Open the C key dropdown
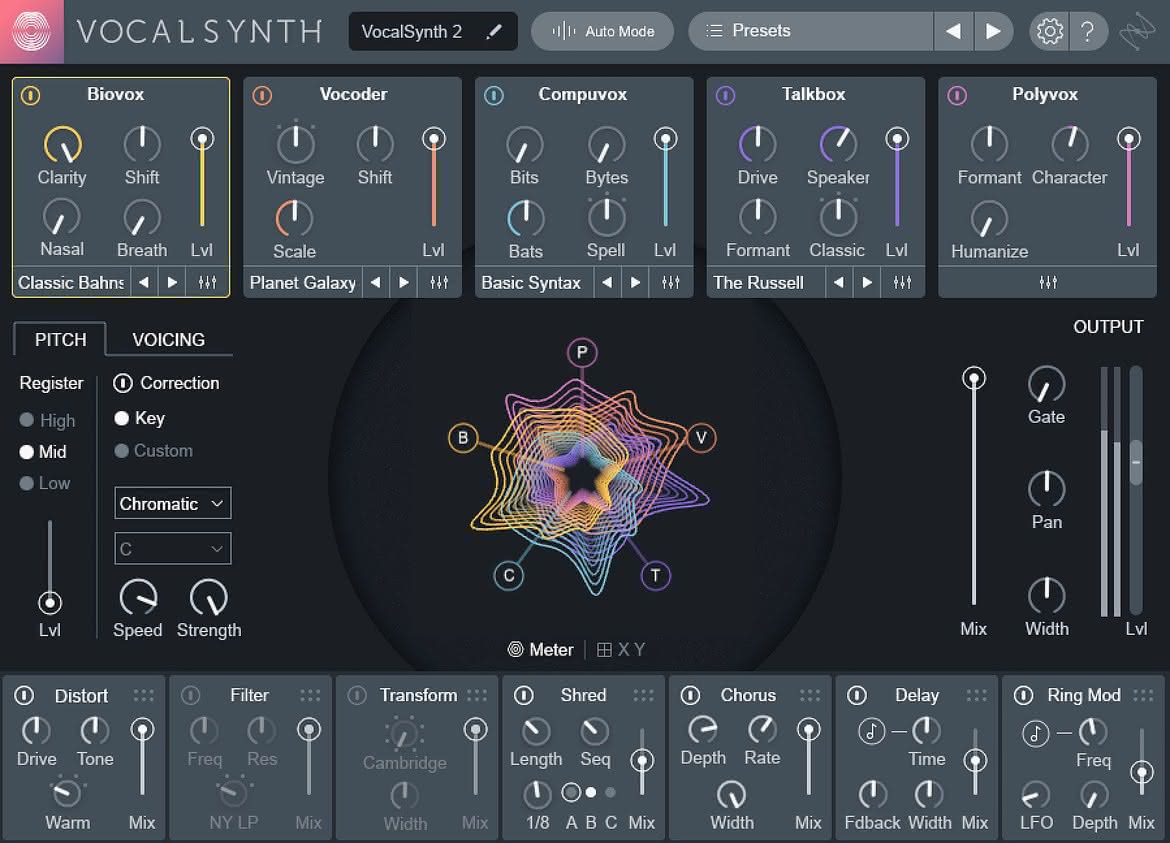 172,549
